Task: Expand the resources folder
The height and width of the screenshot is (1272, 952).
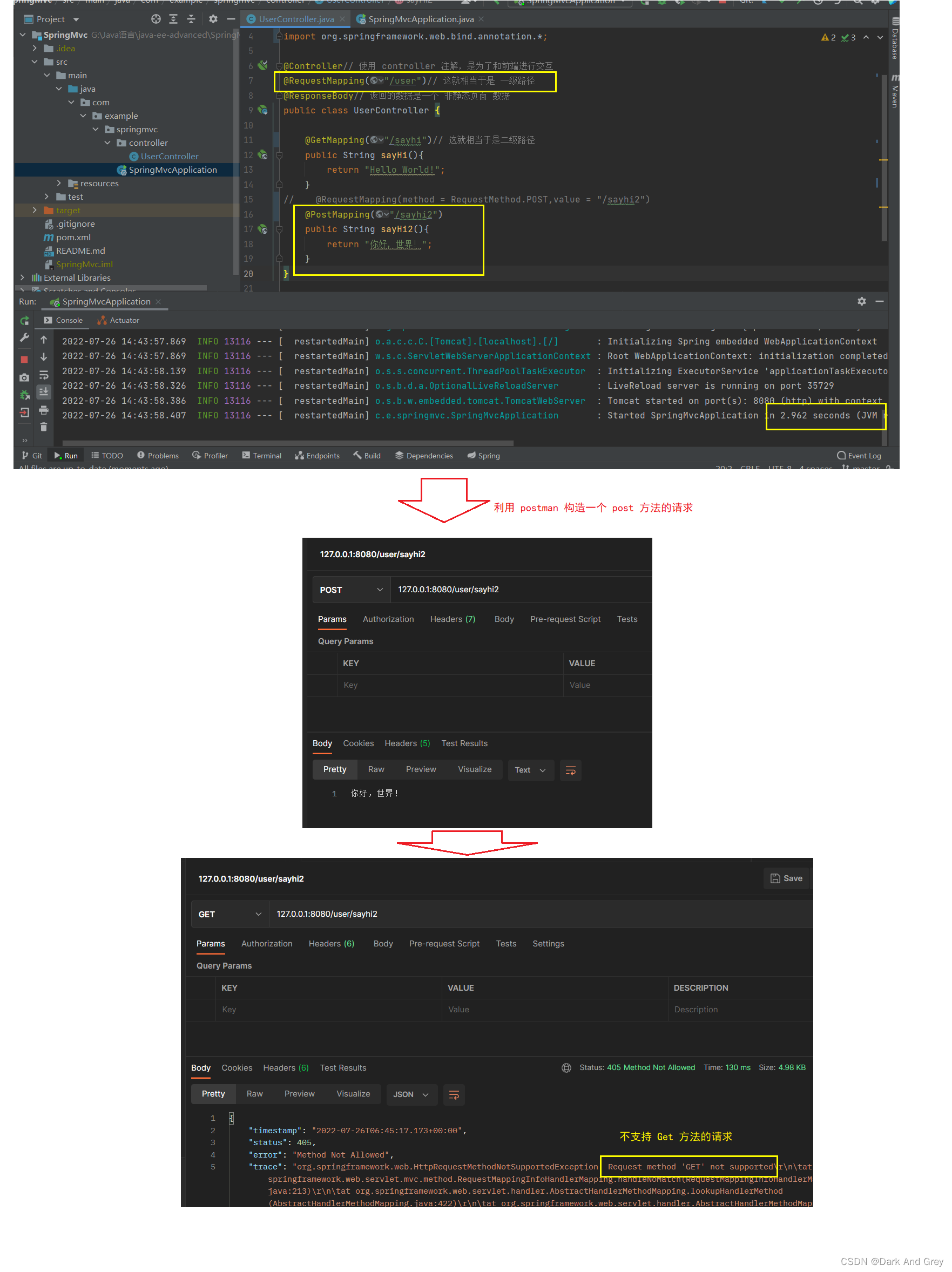Action: click(59, 183)
